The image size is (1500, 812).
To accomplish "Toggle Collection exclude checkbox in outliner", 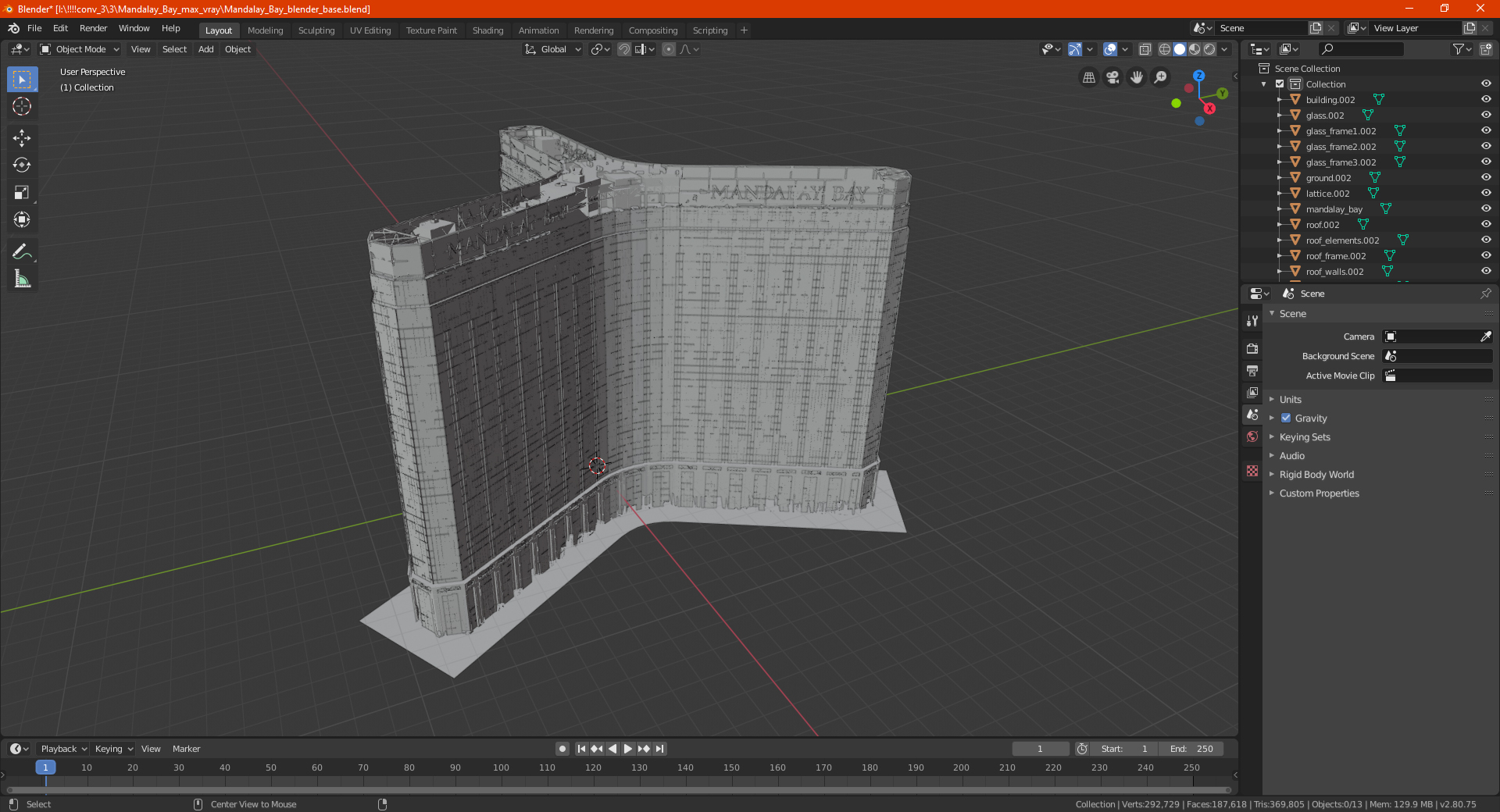I will [x=1280, y=84].
